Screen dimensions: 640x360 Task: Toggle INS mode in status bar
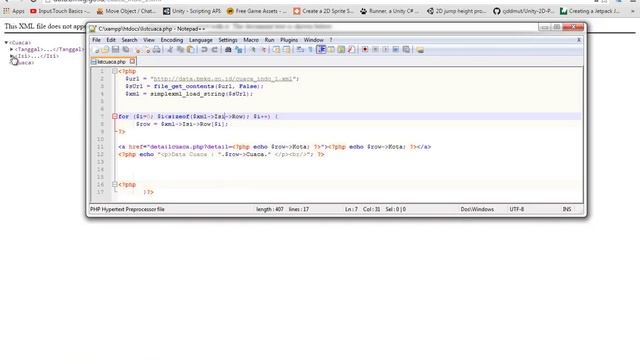pos(567,209)
